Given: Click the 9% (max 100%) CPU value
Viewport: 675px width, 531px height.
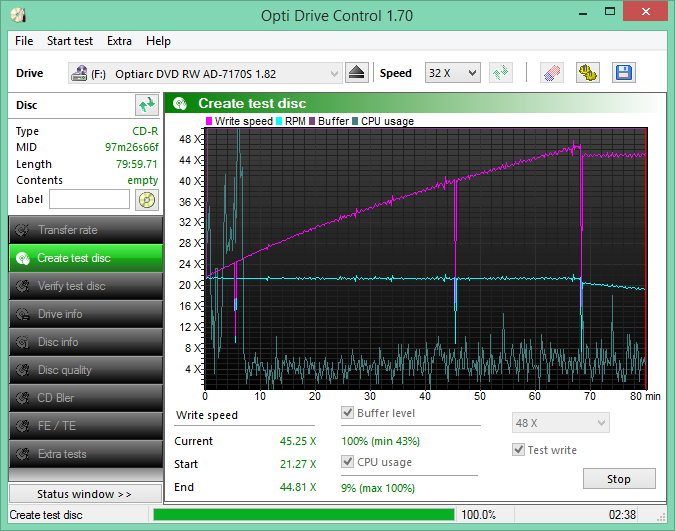Looking at the screenshot, I should tap(378, 488).
